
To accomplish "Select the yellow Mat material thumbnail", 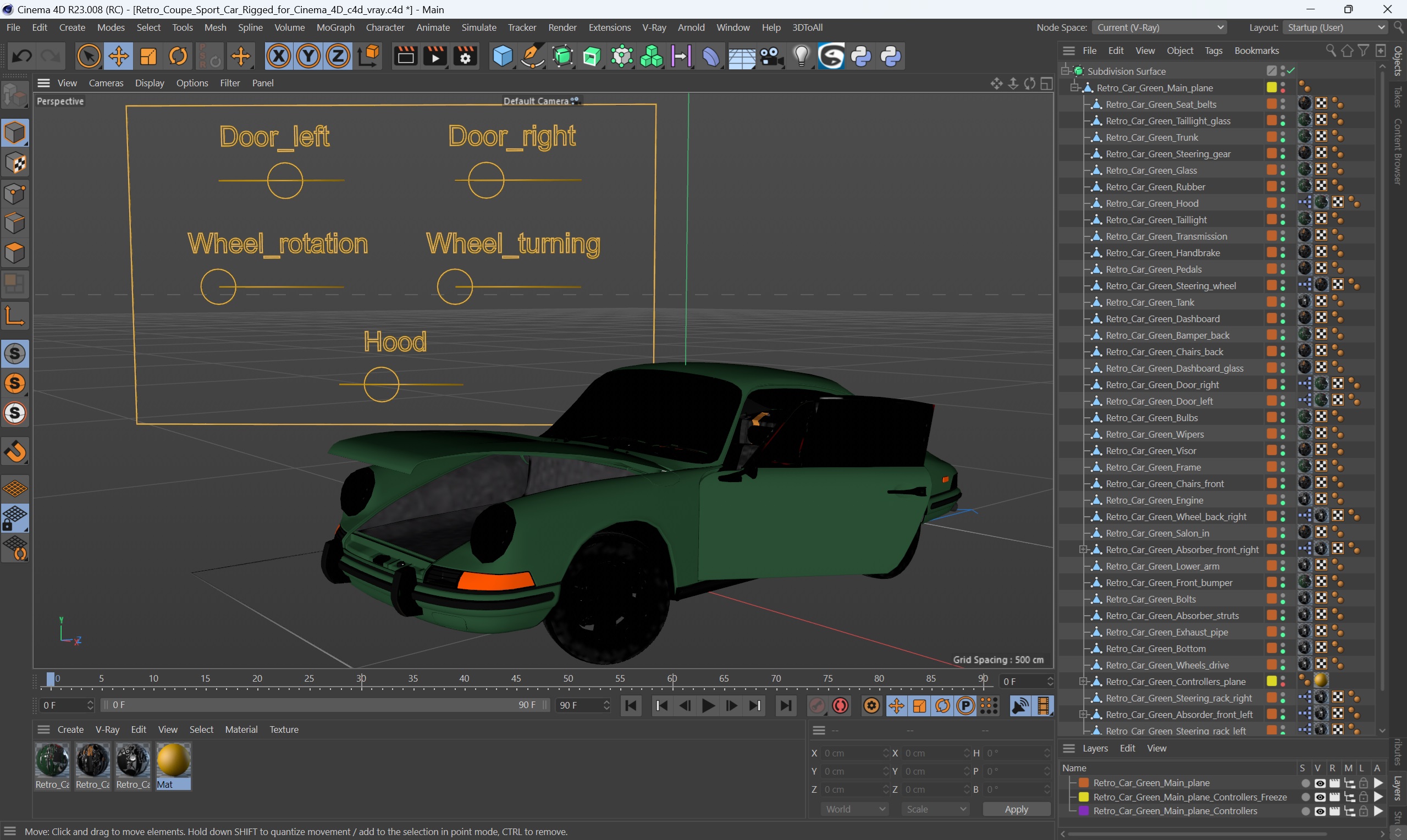I will tap(173, 761).
